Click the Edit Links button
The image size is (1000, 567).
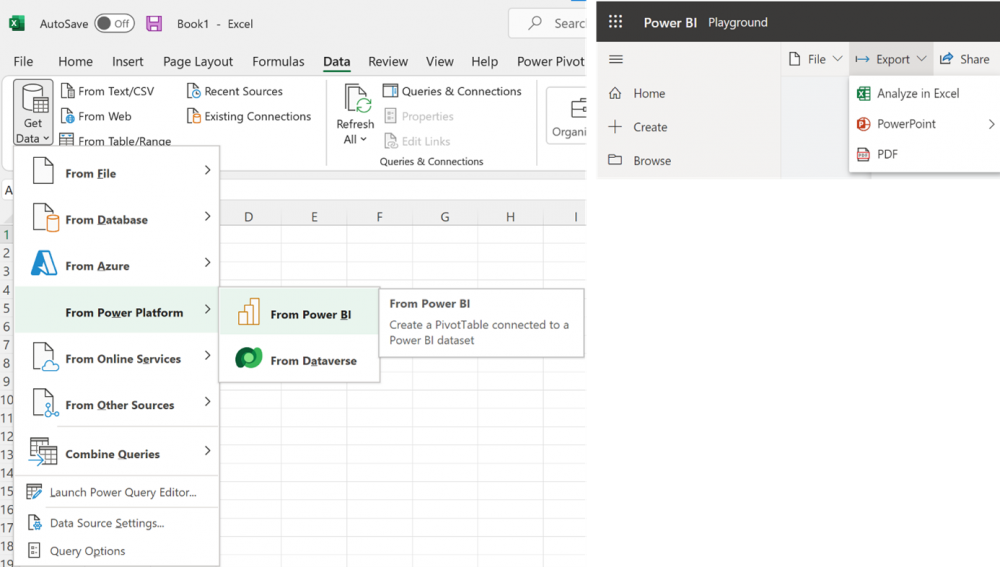click(x=417, y=141)
